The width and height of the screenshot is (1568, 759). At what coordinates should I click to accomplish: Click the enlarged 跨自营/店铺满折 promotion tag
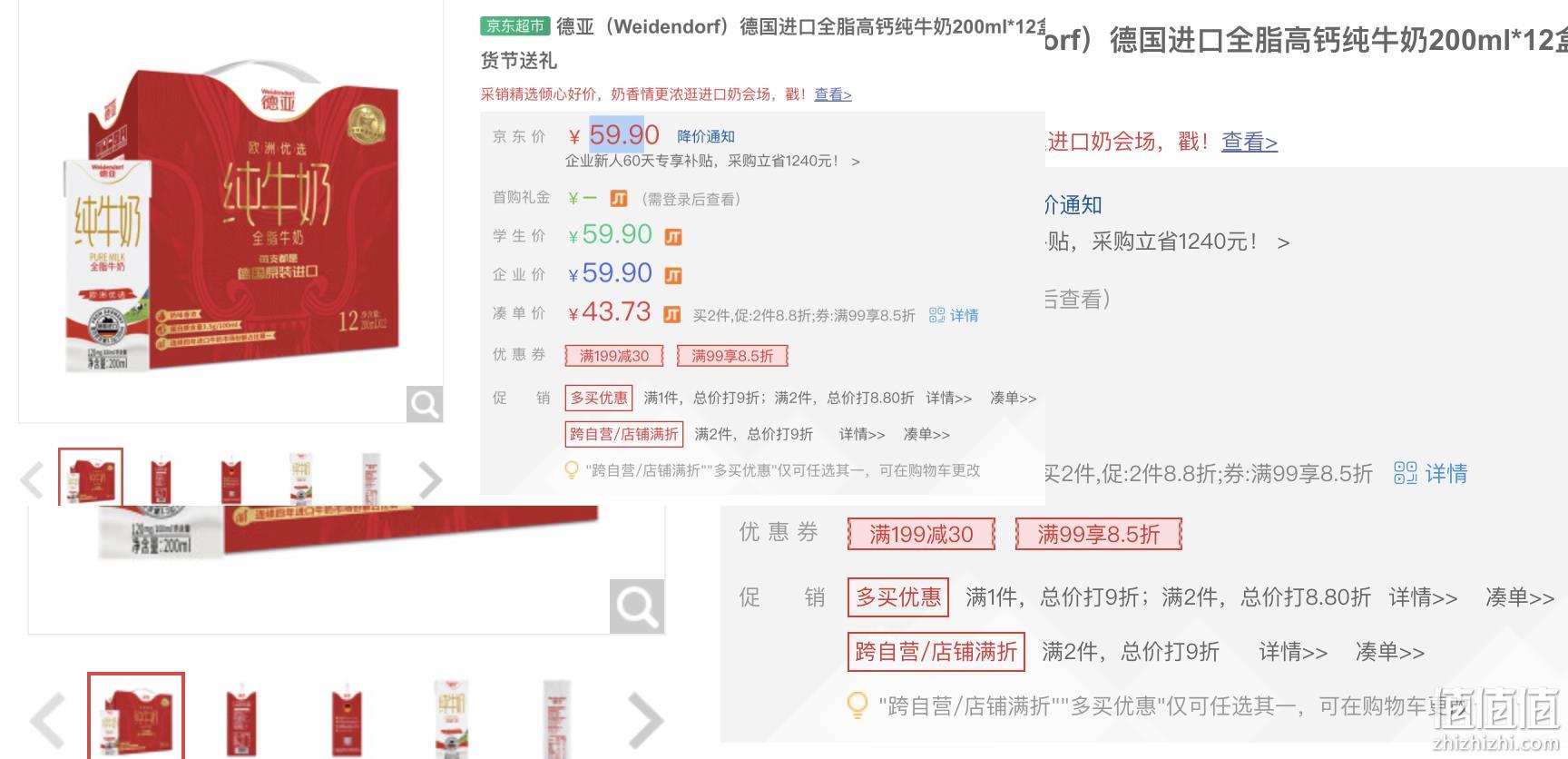[x=936, y=652]
